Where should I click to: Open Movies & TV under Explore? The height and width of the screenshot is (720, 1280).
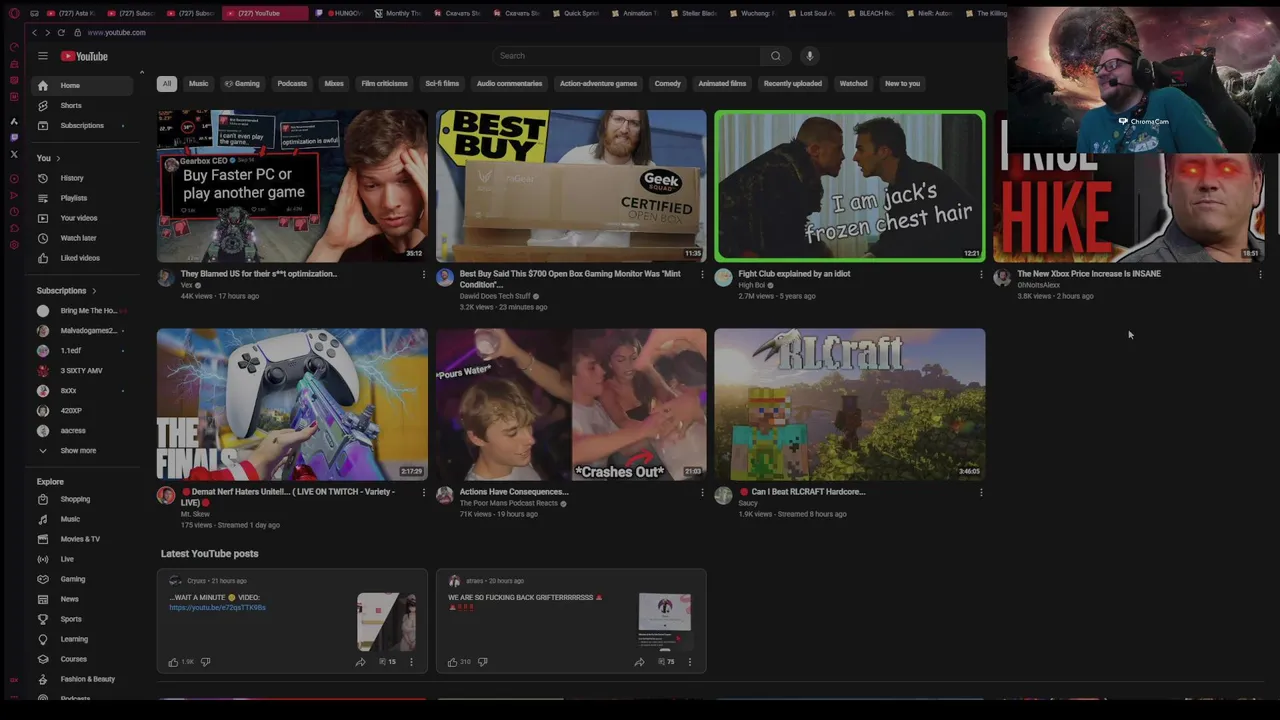pos(82,539)
